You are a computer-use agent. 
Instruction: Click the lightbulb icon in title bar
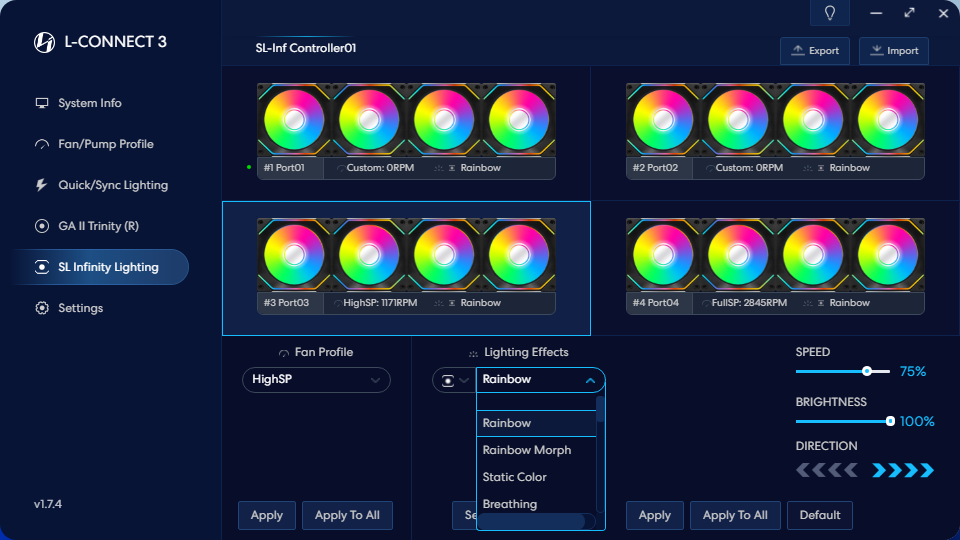830,13
